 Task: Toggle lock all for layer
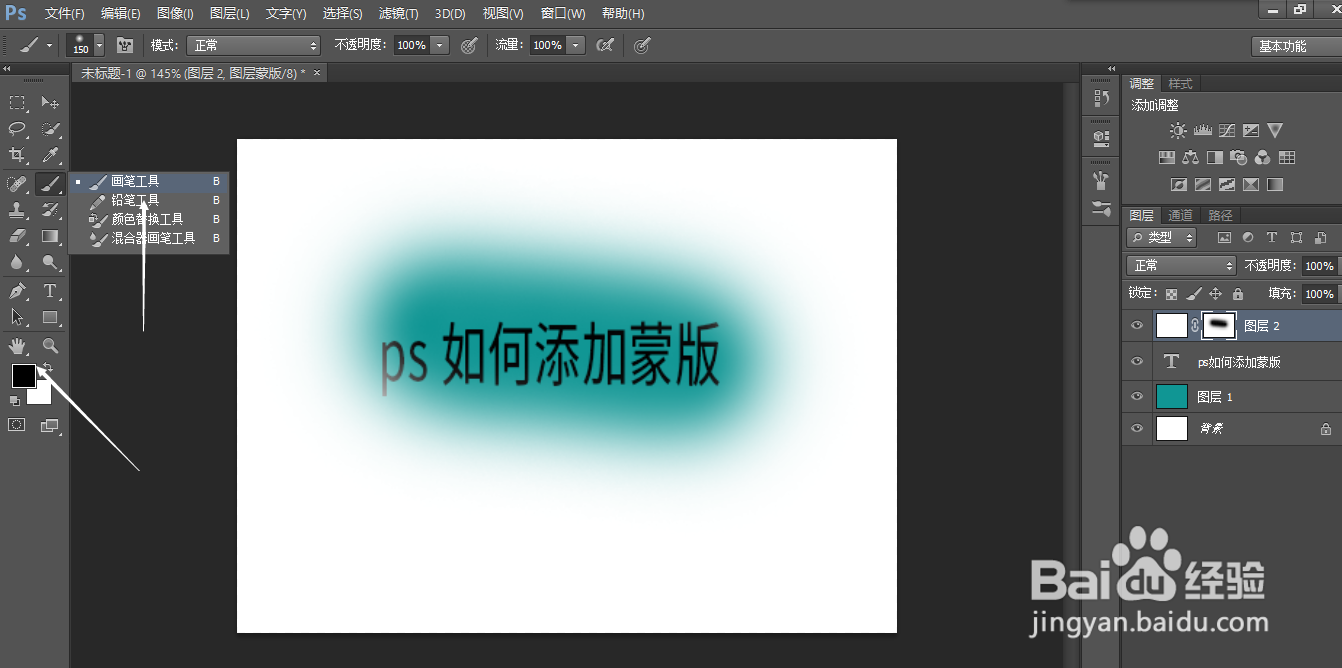pyautogui.click(x=1238, y=294)
